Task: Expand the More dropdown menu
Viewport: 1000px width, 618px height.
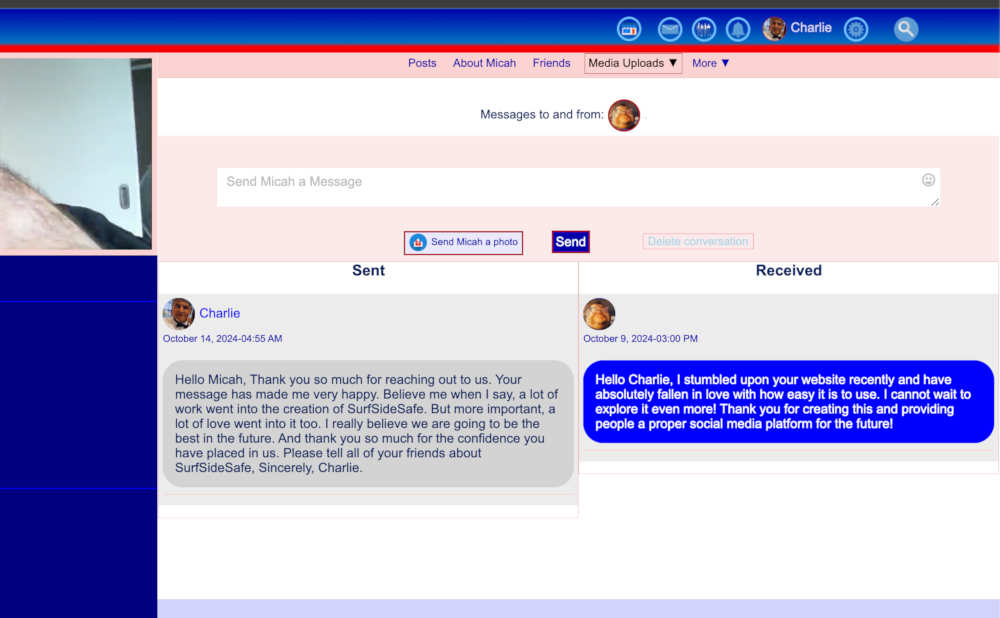Action: coord(711,63)
